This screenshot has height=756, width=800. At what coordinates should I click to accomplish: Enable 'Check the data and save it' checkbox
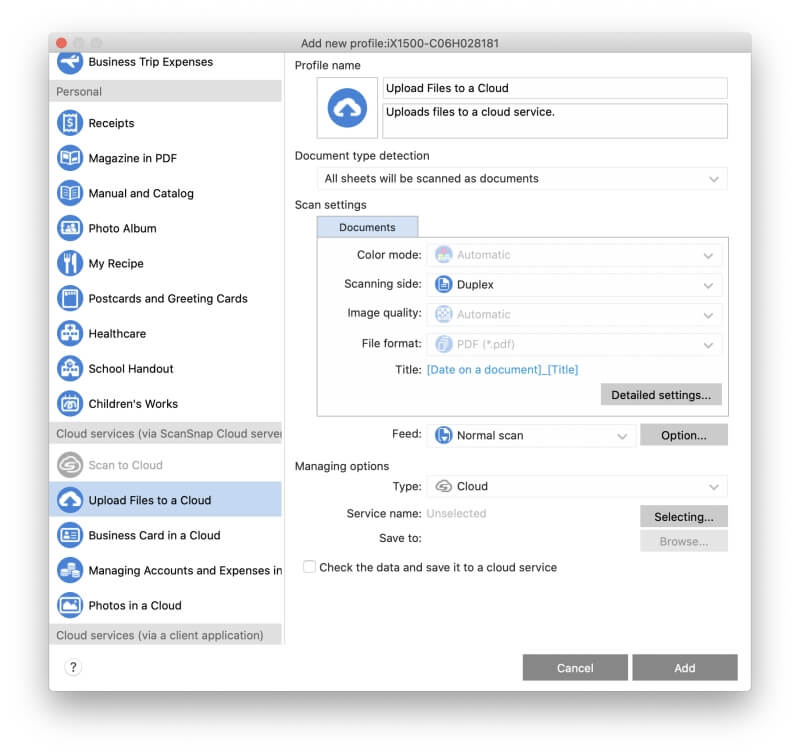tap(309, 567)
